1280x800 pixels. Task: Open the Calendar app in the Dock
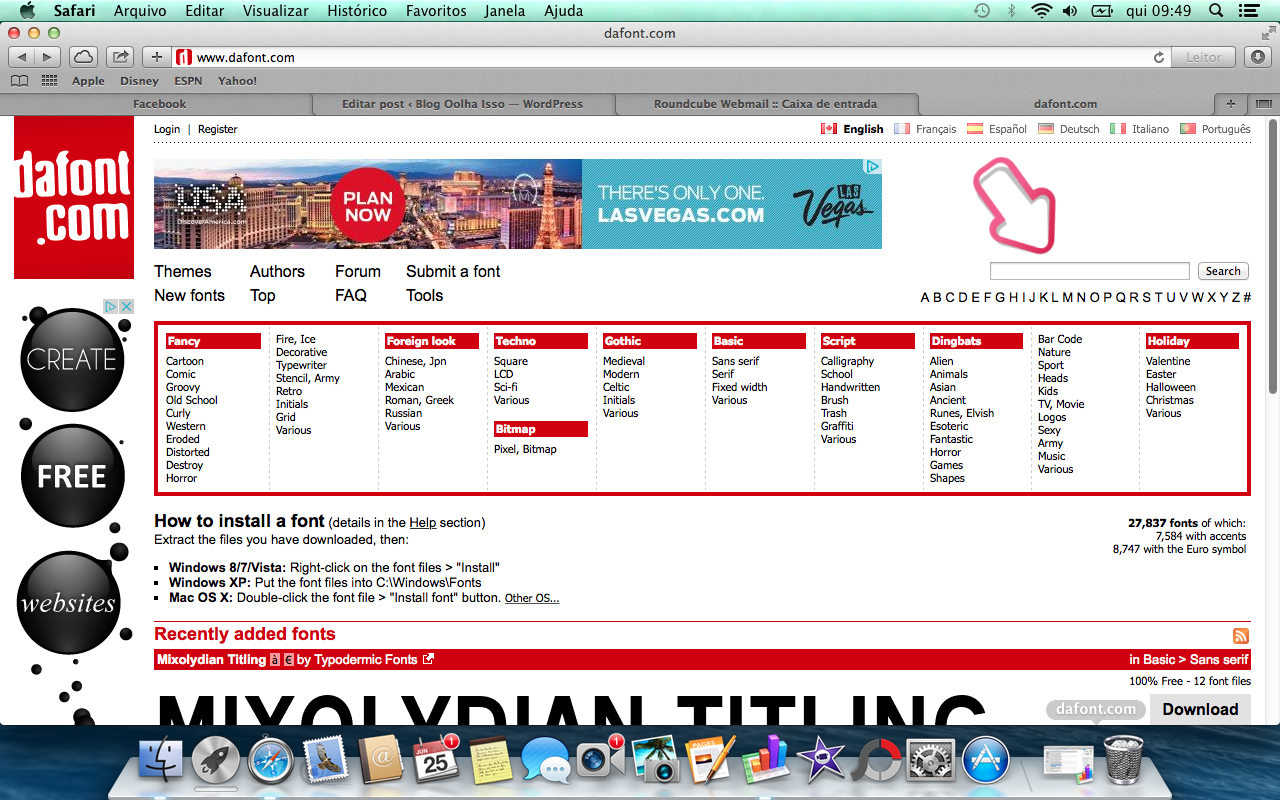pyautogui.click(x=436, y=761)
